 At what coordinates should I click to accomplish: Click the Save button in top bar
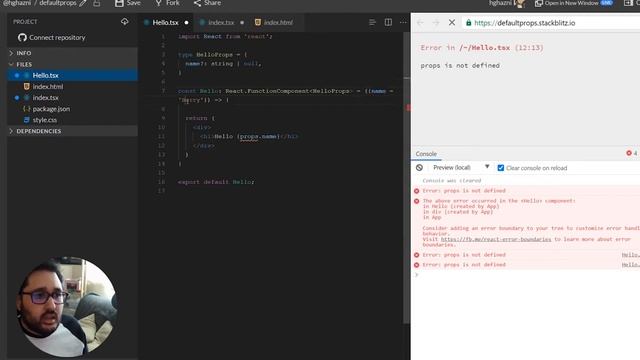click(127, 3)
